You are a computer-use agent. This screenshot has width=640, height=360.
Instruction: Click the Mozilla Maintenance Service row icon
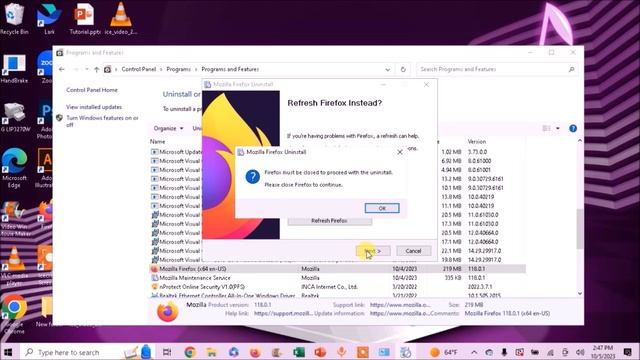click(x=154, y=278)
